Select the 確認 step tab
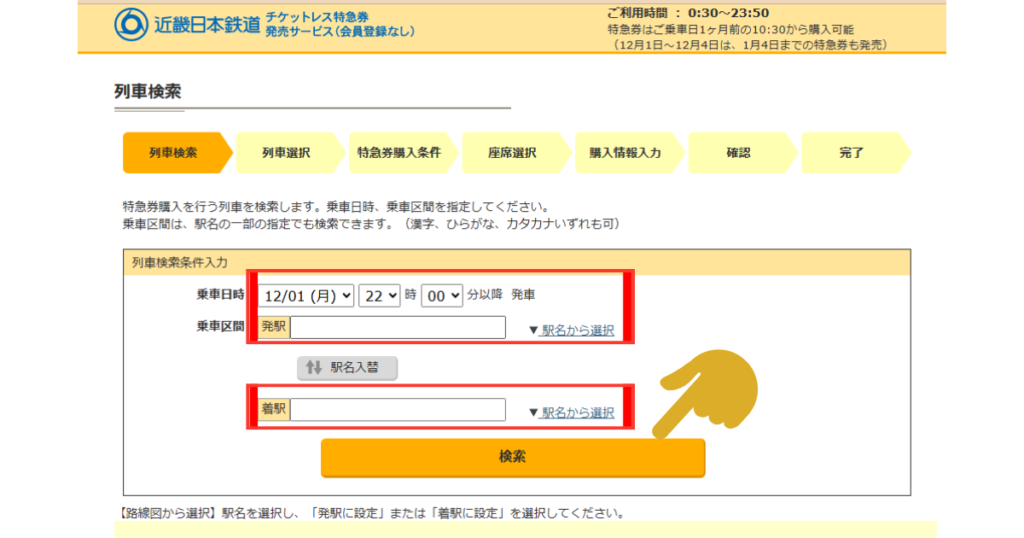 point(738,153)
